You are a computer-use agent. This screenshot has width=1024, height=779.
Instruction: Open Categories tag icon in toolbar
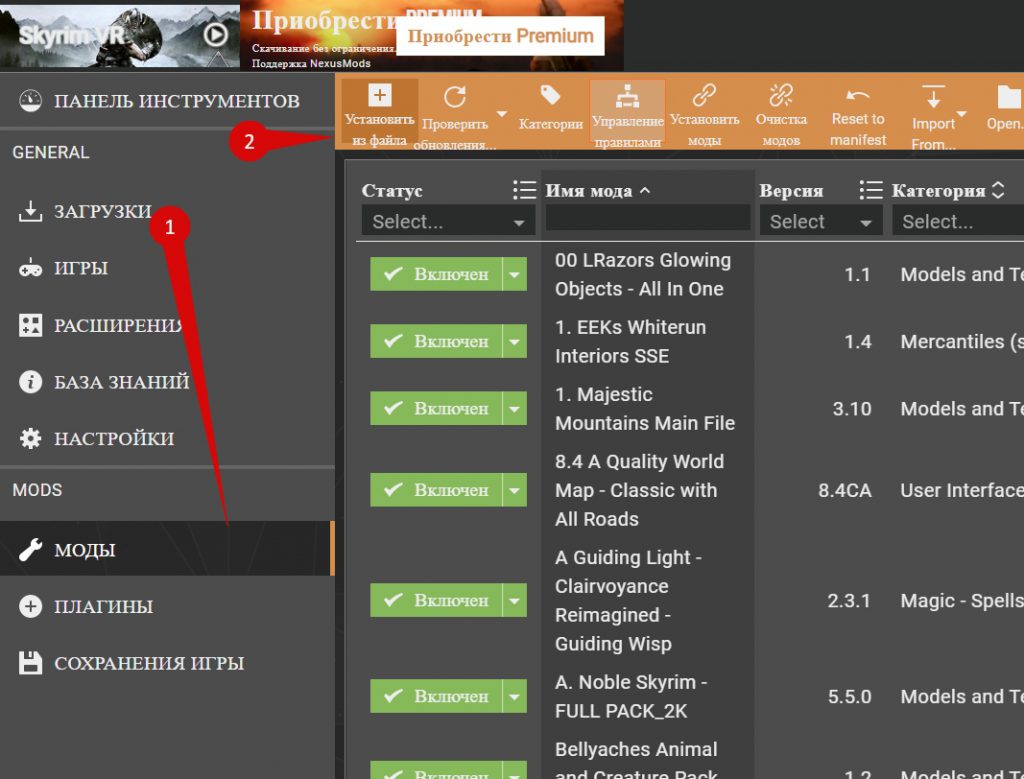550,96
